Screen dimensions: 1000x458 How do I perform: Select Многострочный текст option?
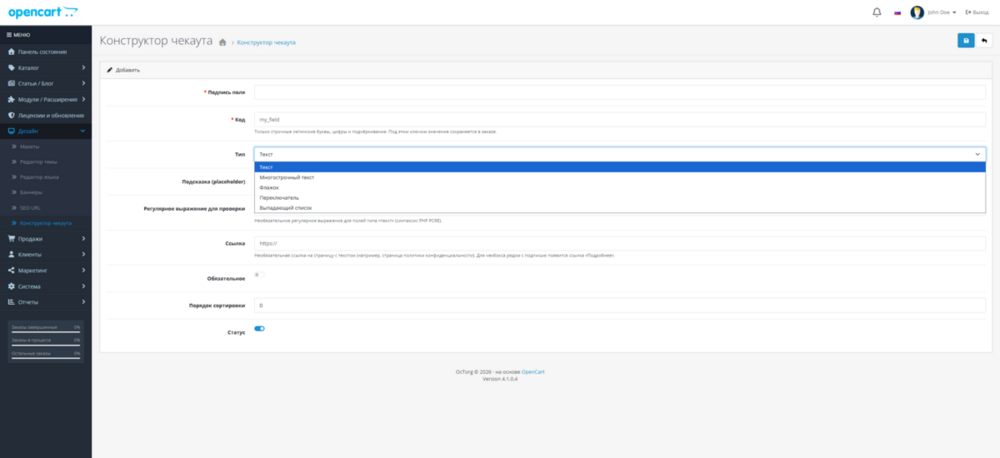[620, 177]
